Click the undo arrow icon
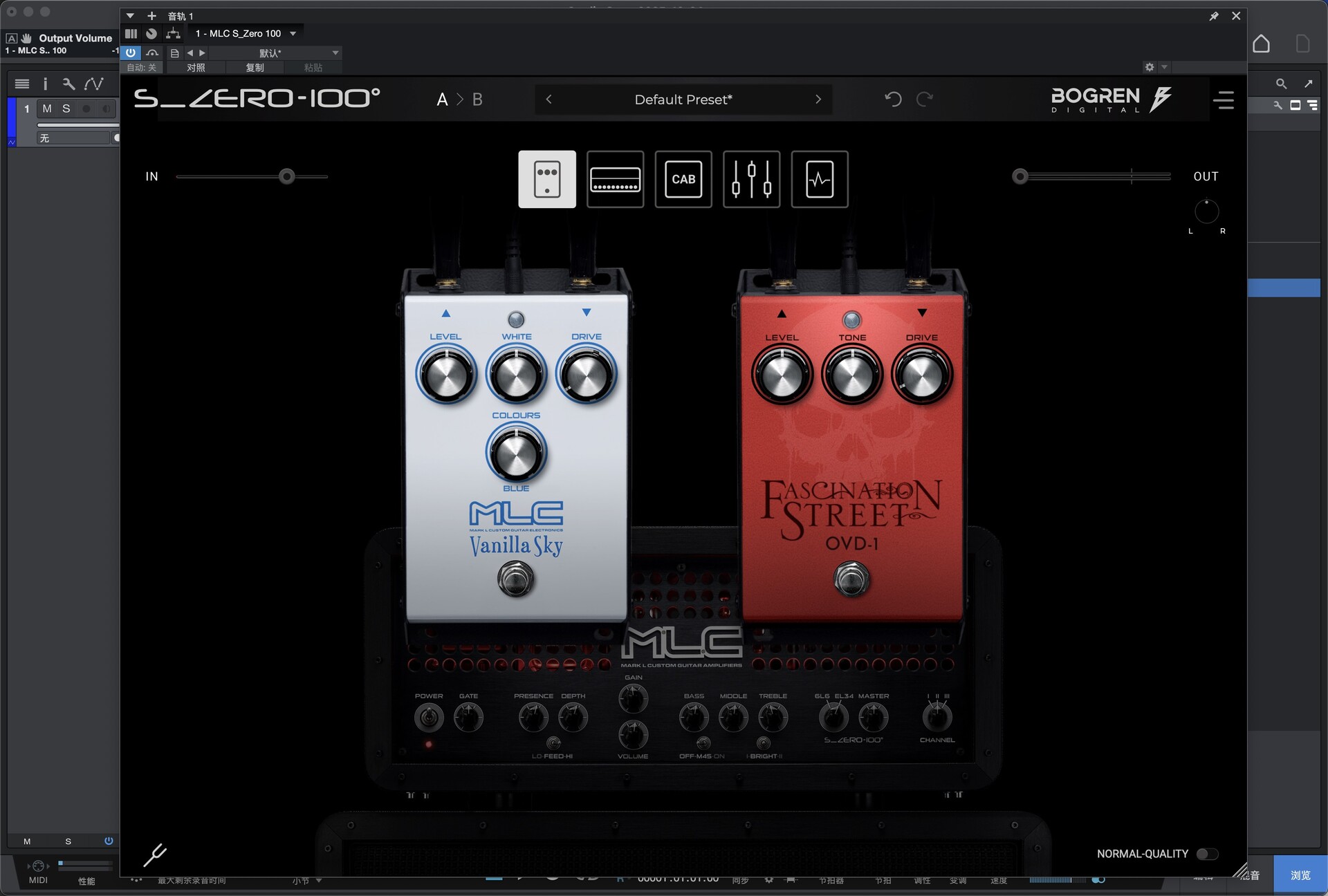The image size is (1328, 896). (893, 100)
